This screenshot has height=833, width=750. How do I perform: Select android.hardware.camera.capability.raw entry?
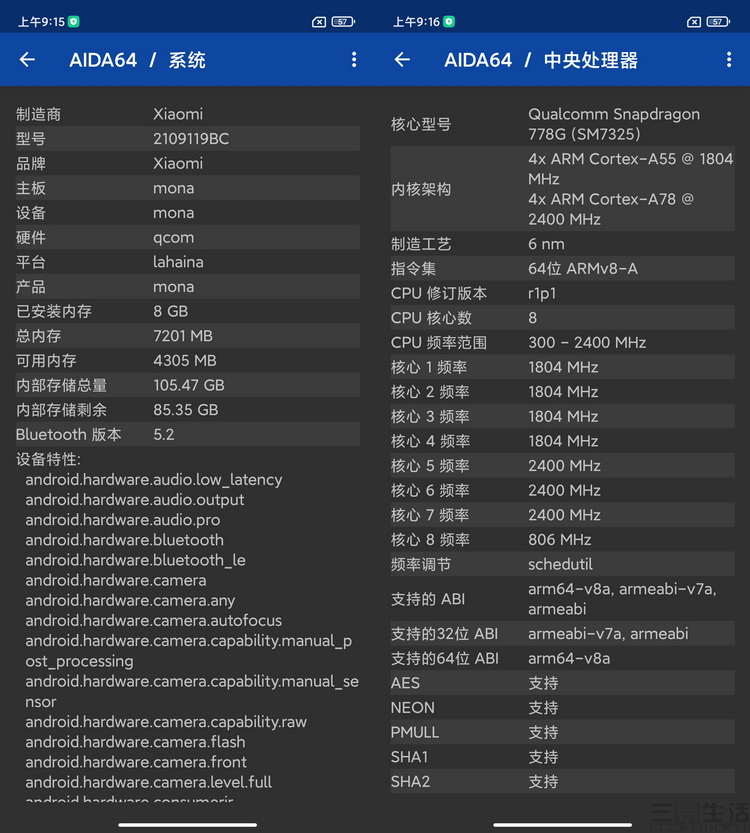pos(166,722)
